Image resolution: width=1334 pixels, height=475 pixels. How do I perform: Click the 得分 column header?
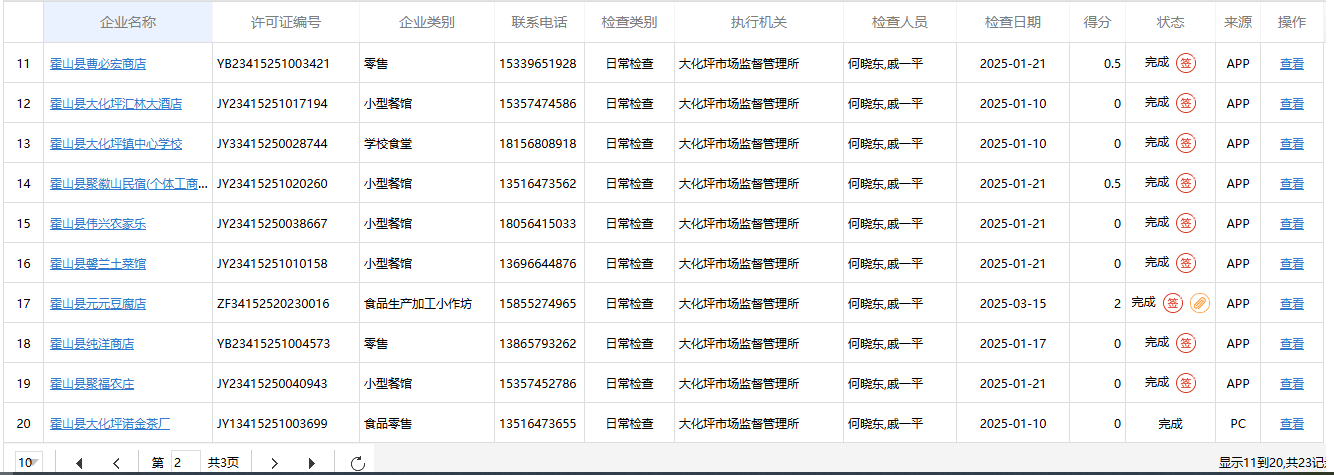[x=1097, y=22]
